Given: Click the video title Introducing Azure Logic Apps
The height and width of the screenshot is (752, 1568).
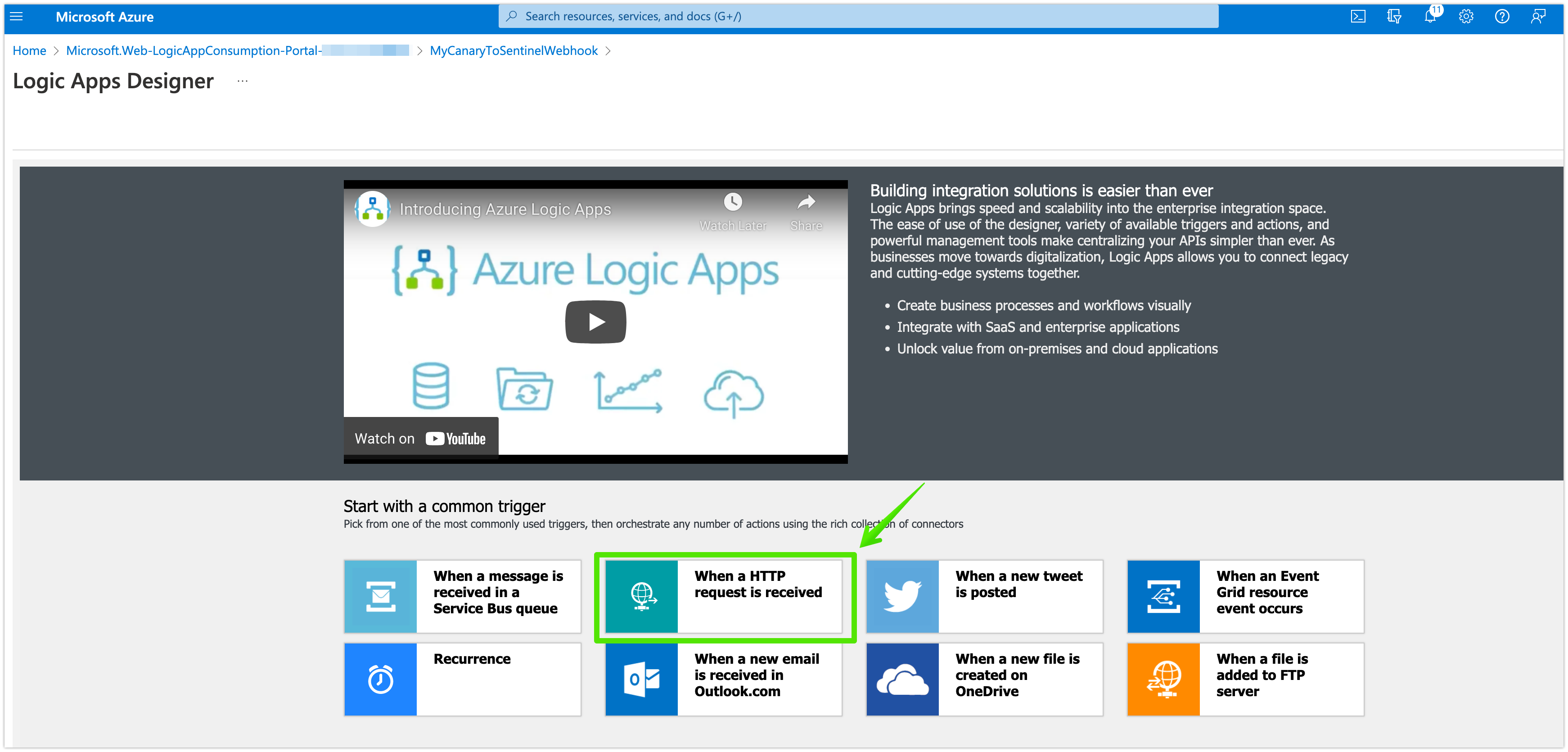Looking at the screenshot, I should click(505, 209).
